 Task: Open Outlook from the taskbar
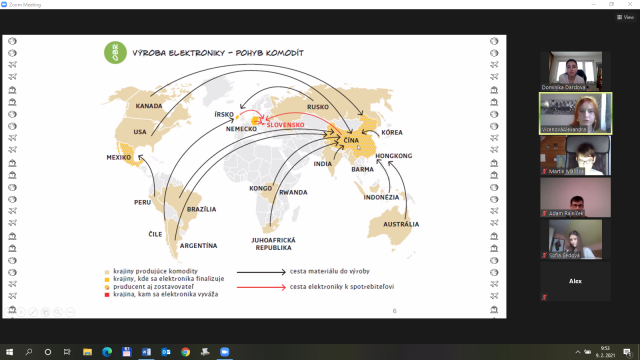pos(166,352)
